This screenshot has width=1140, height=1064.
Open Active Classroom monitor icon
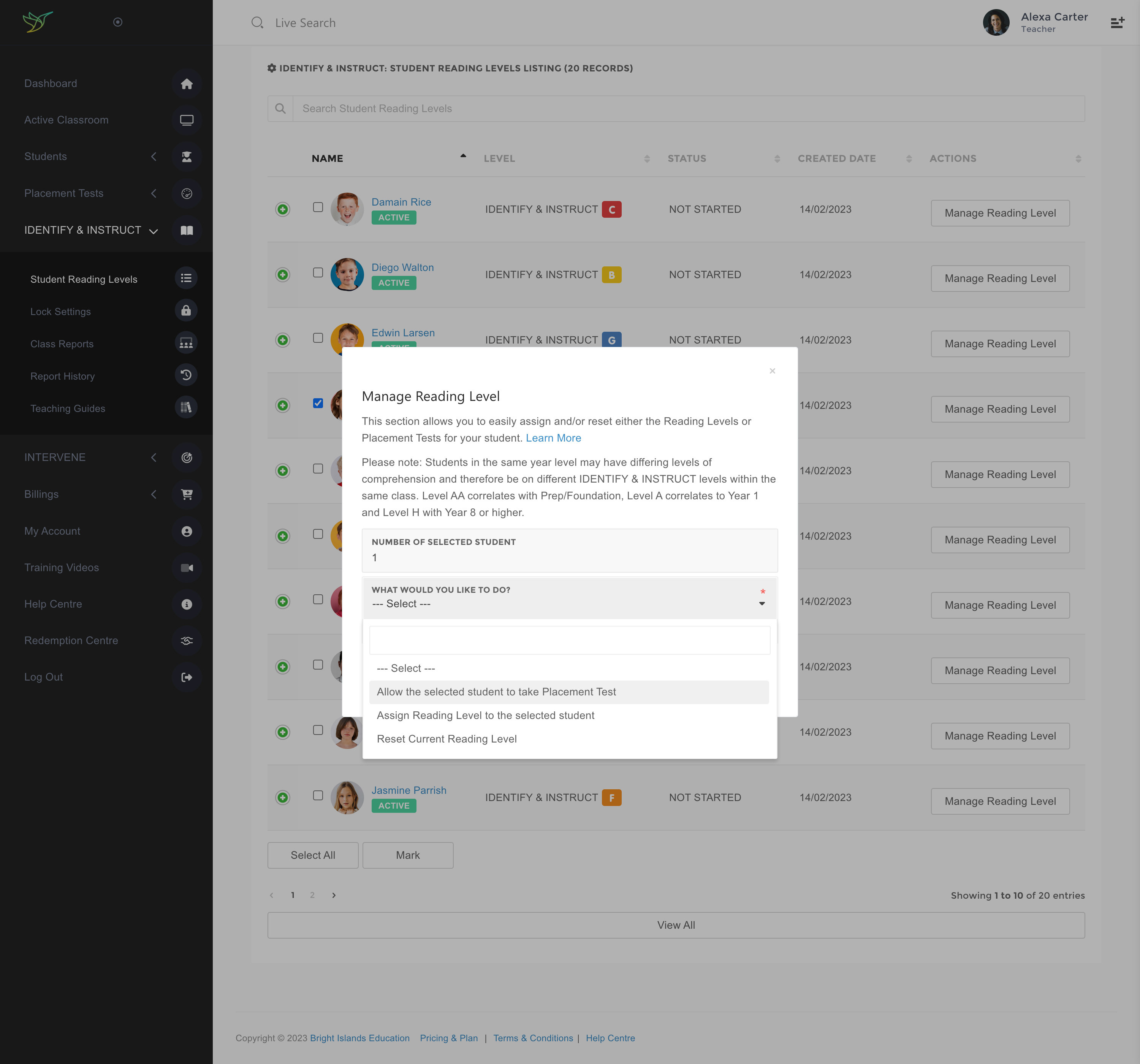pyautogui.click(x=186, y=120)
